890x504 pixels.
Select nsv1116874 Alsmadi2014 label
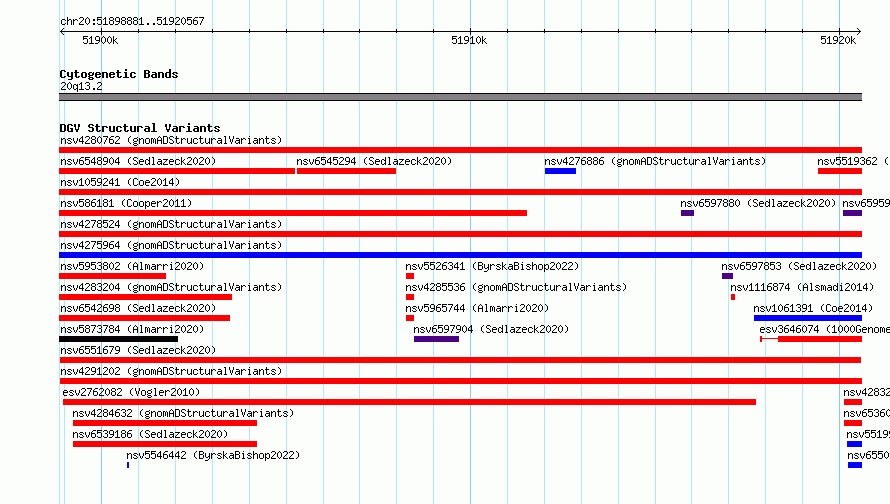coord(802,287)
